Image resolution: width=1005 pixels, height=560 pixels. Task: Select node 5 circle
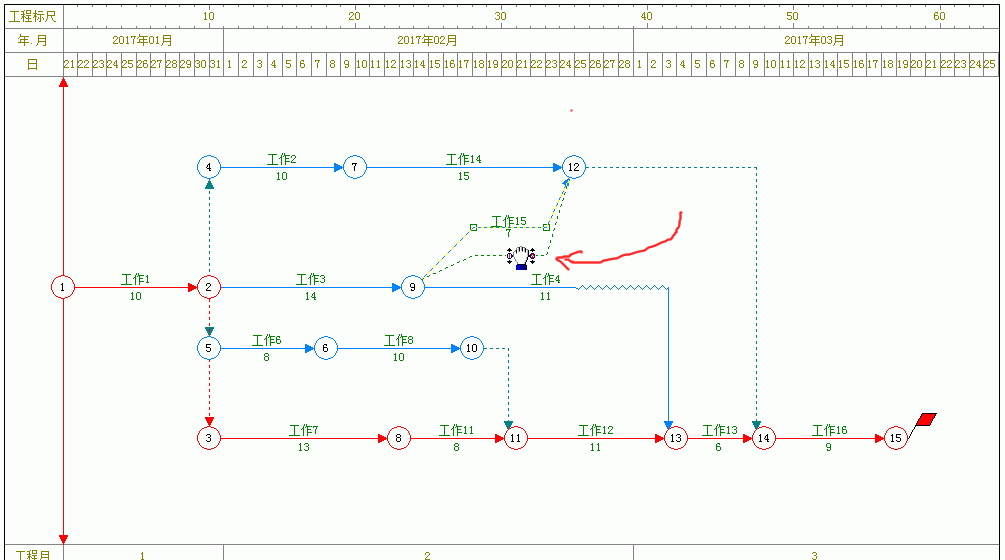(209, 348)
